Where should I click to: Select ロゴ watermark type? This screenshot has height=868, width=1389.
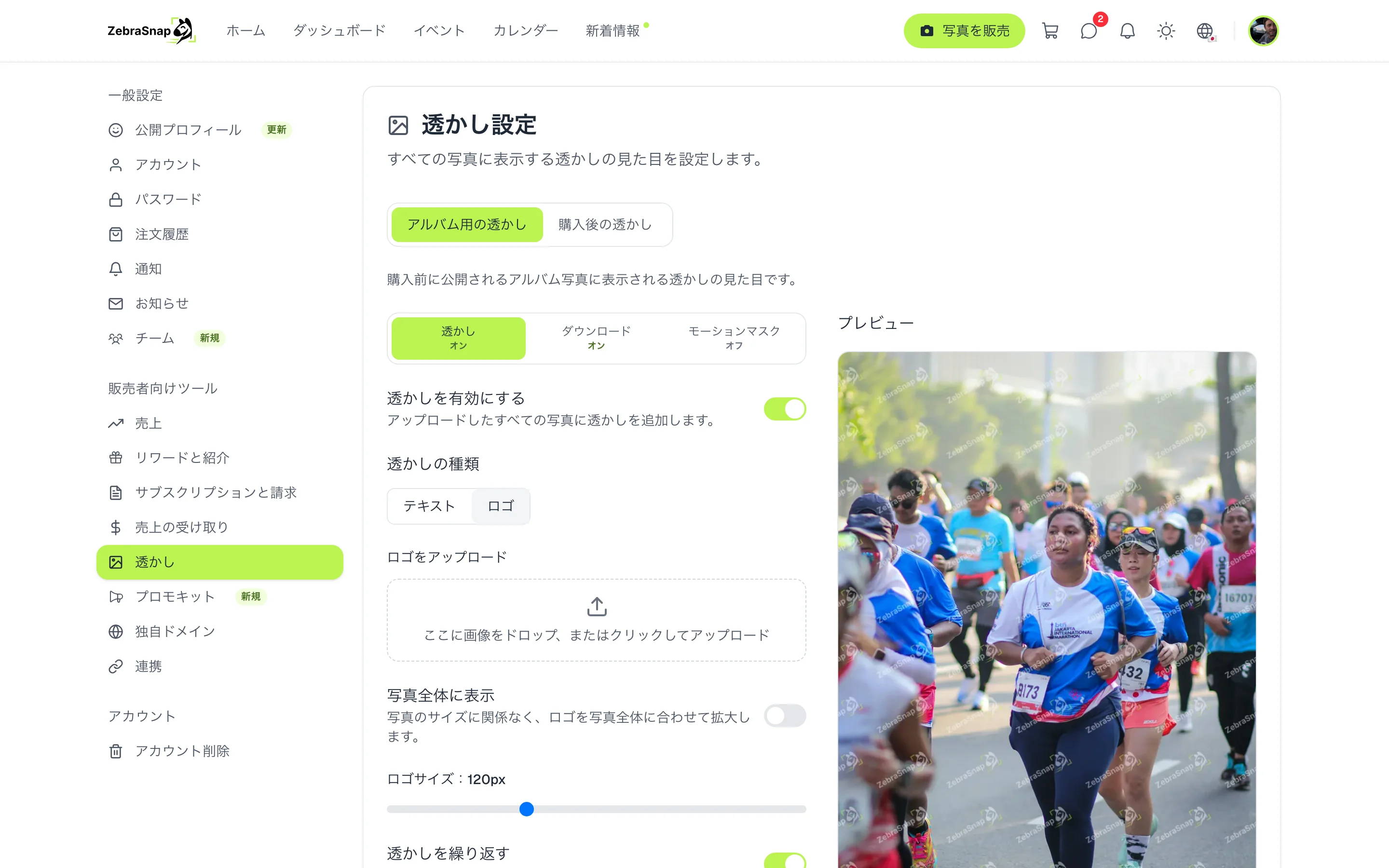click(x=501, y=506)
